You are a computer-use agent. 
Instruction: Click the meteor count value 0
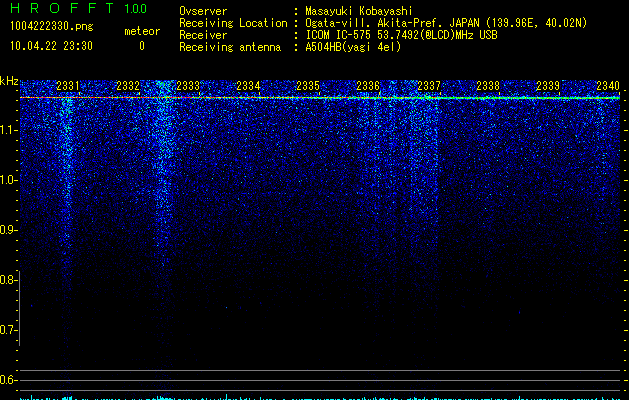[142, 46]
